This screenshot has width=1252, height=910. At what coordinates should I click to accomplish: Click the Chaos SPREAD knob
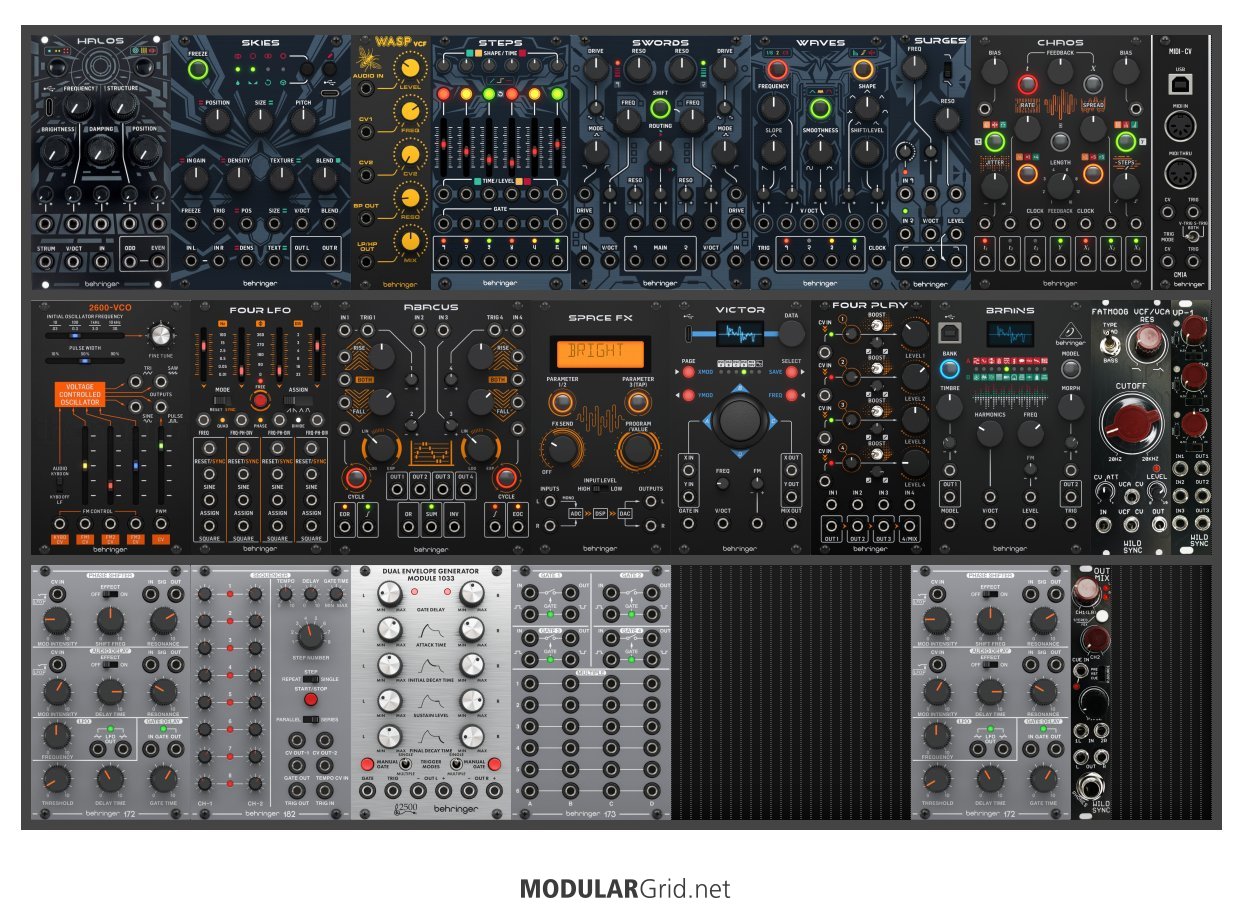tap(1094, 128)
